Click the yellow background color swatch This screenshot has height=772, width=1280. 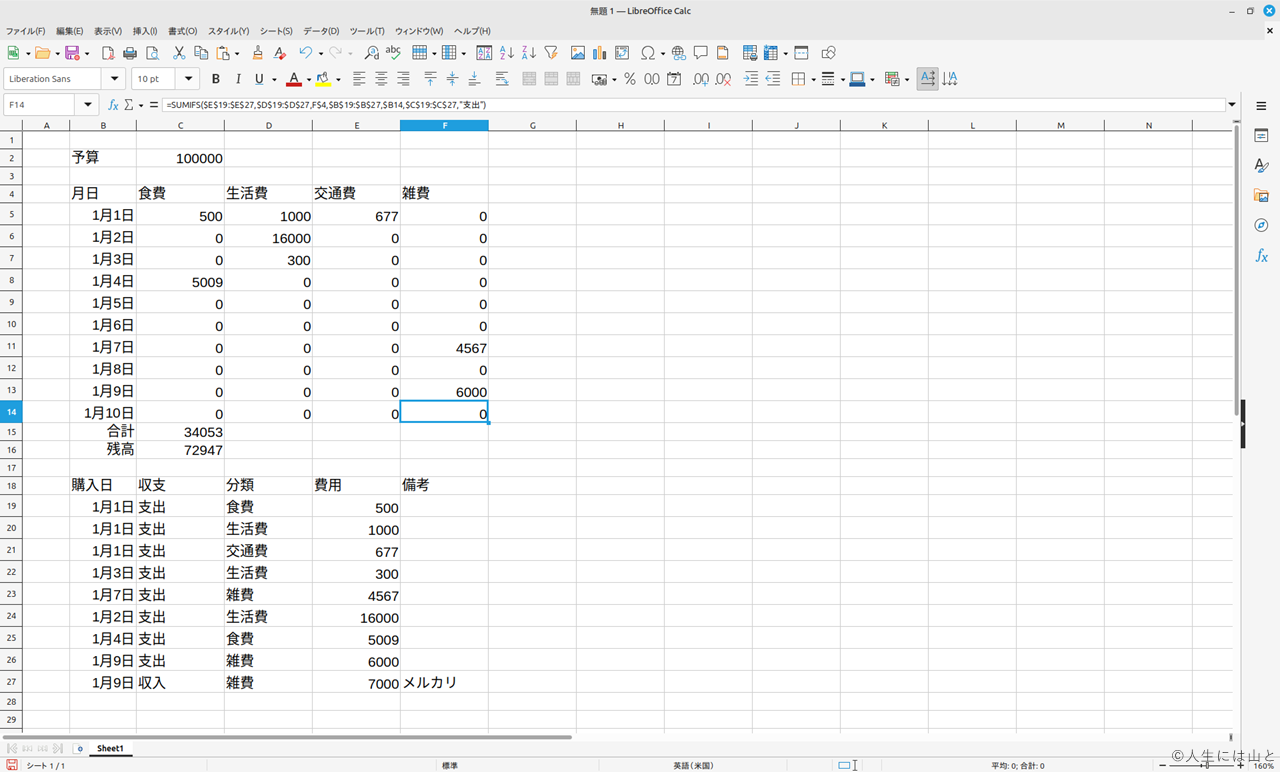coord(324,79)
